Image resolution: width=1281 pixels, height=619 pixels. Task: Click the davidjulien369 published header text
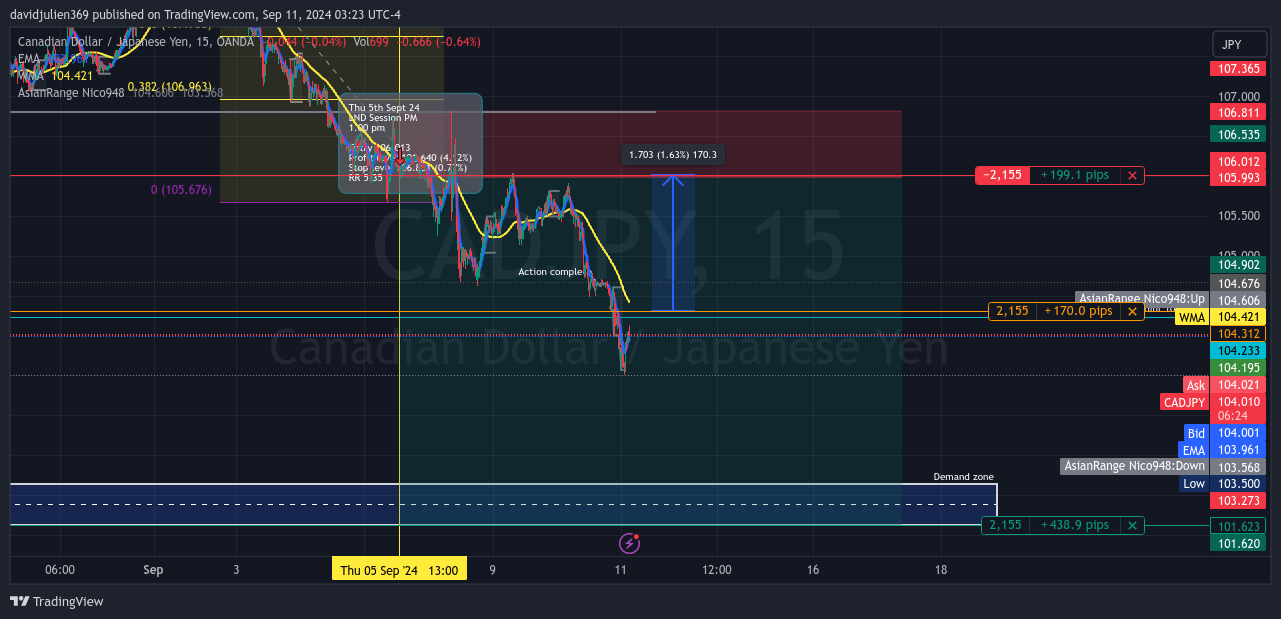pyautogui.click(x=205, y=15)
